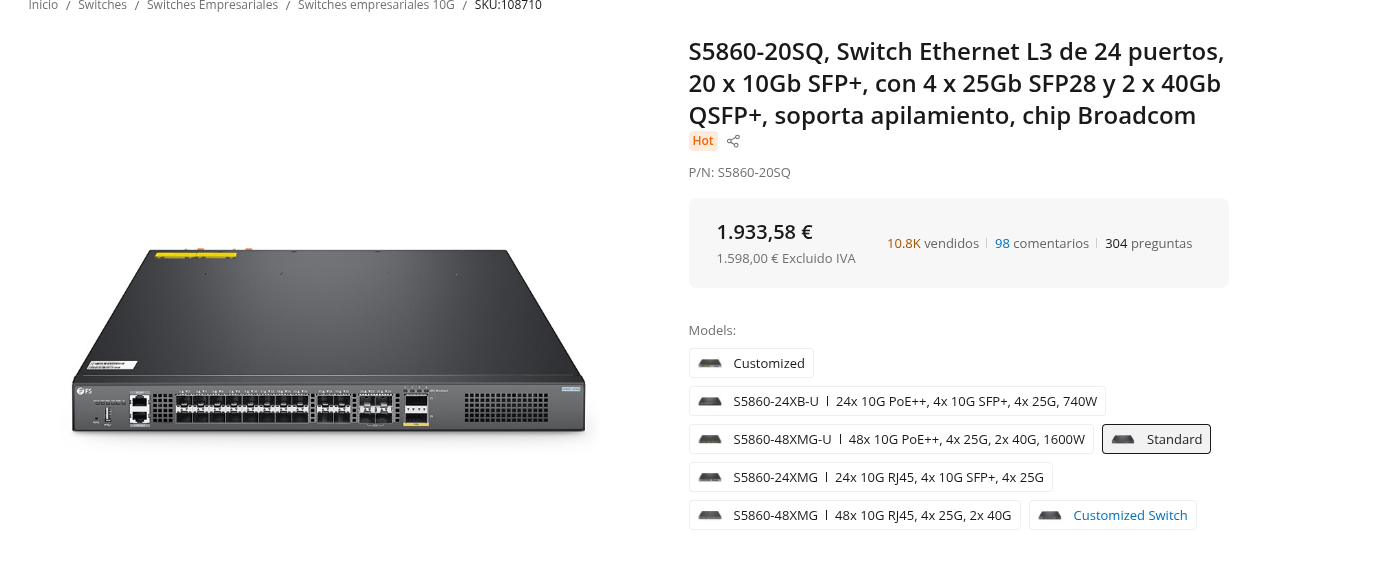Click switch icon in S5860-24XMG option
Screen dimensions: 1400x562
click(711, 477)
